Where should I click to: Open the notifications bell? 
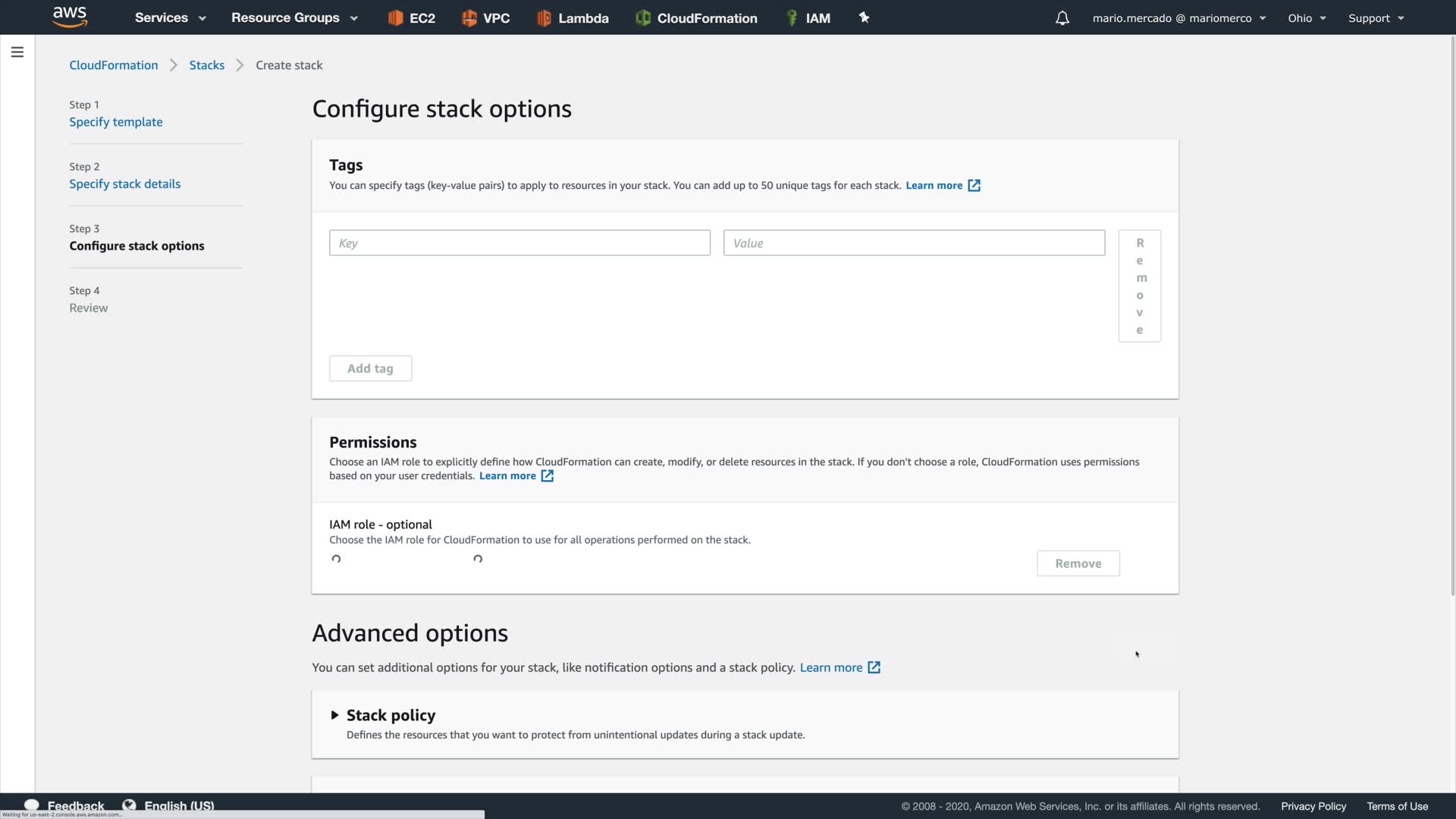(x=1062, y=18)
